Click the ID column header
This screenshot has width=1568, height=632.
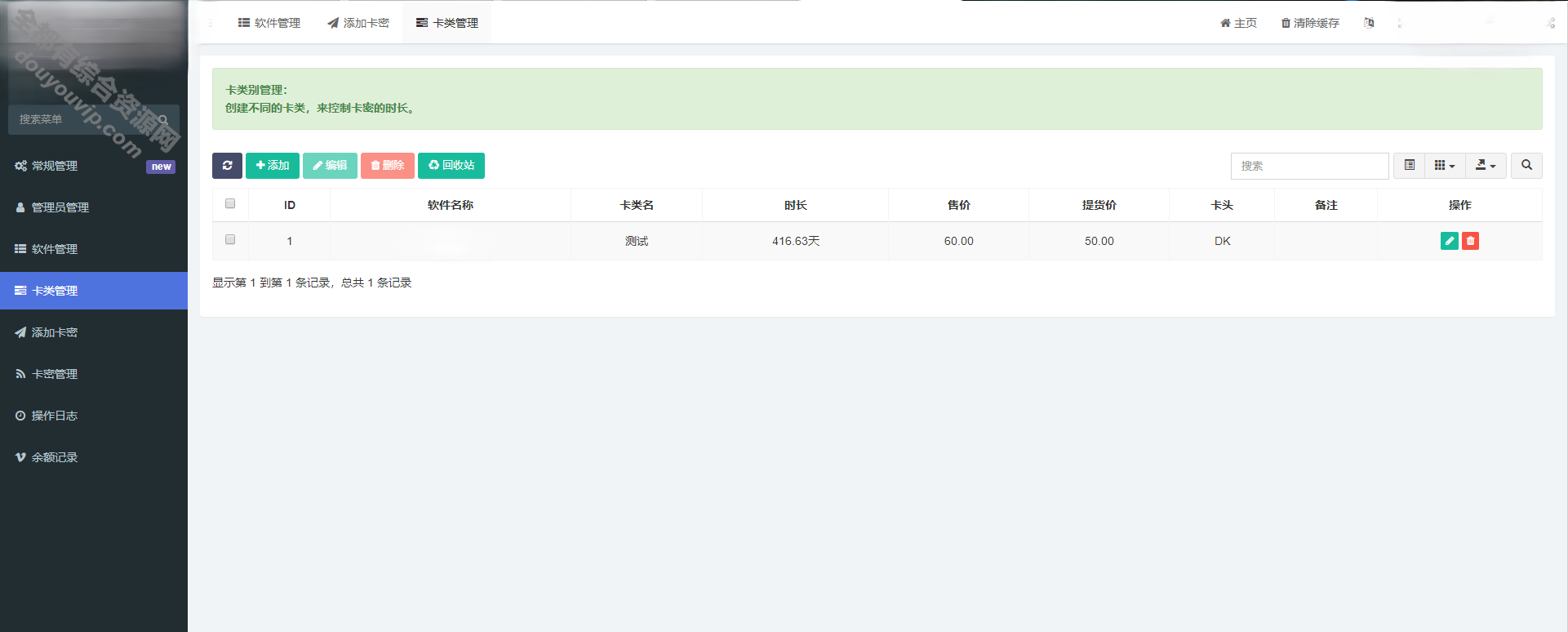pyautogui.click(x=290, y=205)
